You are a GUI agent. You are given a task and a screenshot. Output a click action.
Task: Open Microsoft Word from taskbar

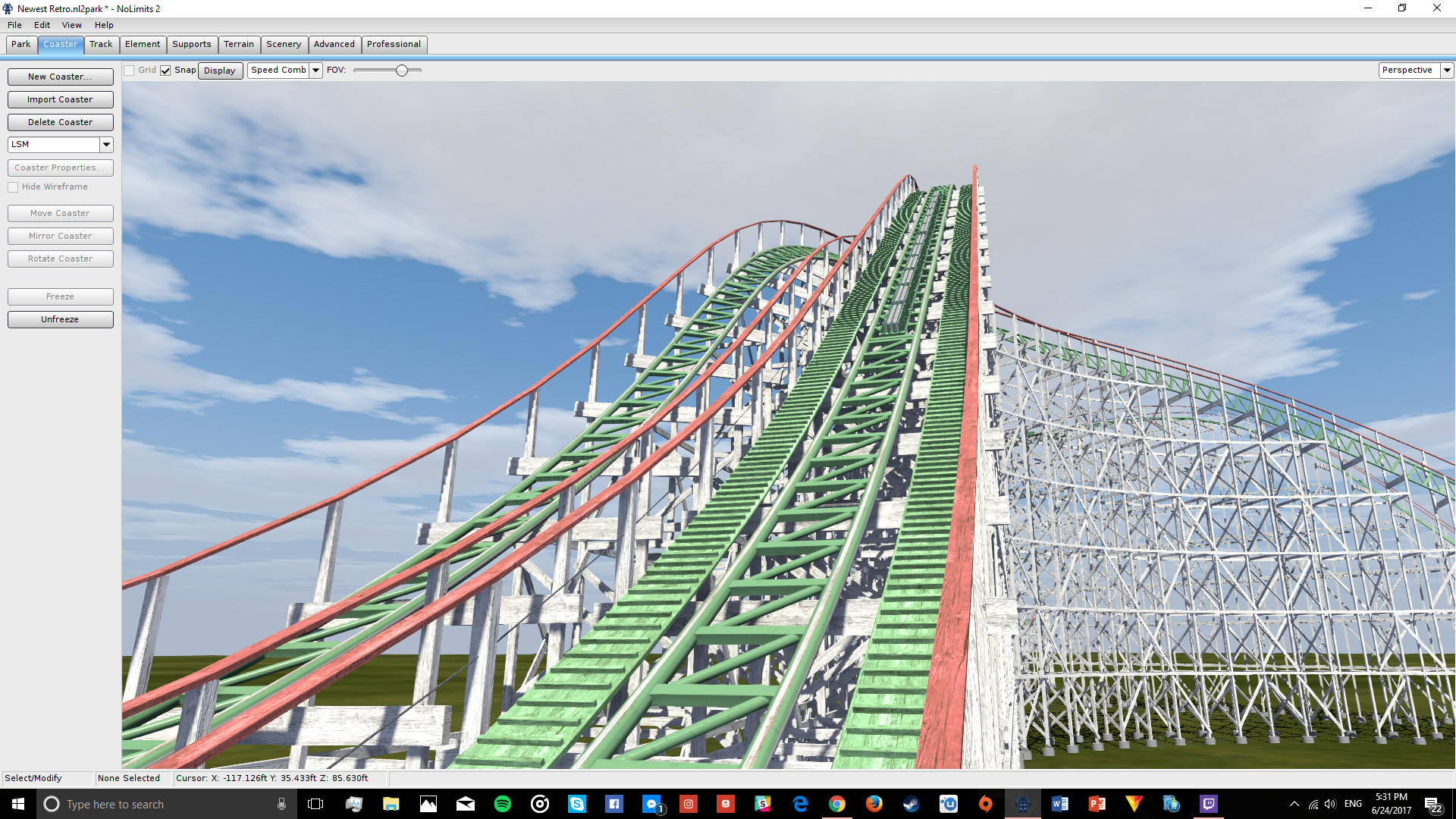click(x=1059, y=804)
